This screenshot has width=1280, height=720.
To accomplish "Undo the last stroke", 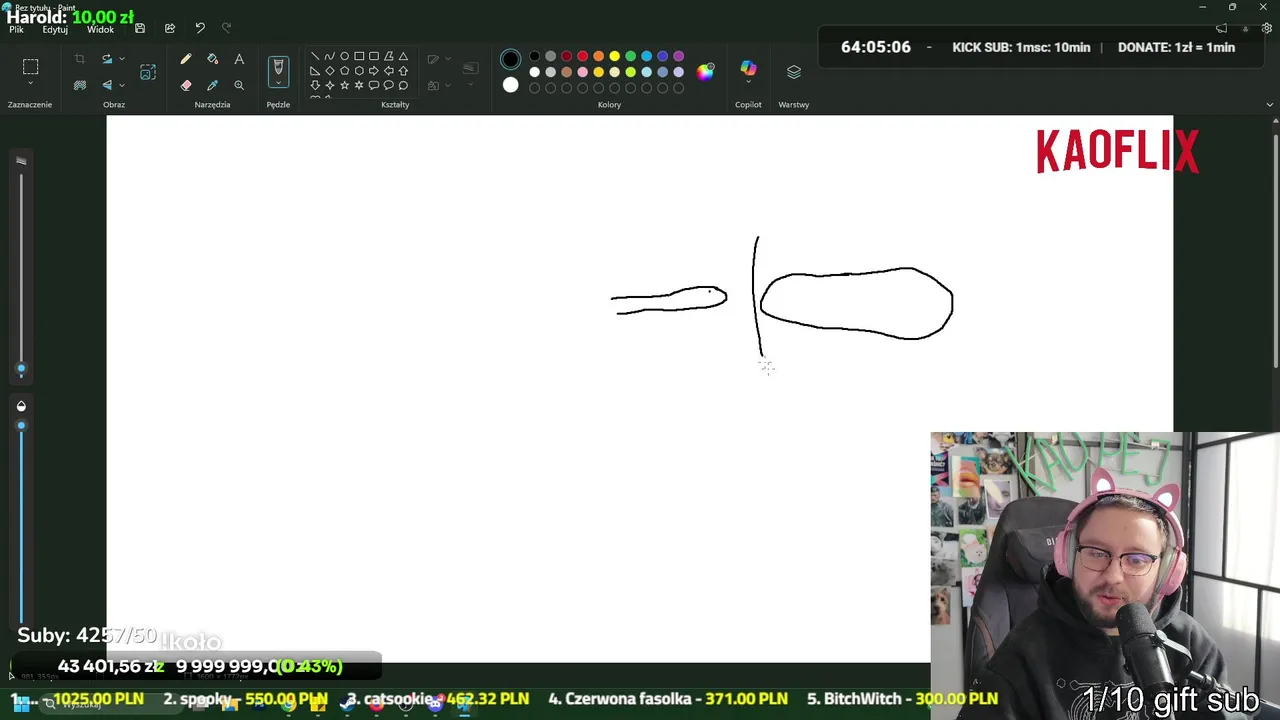I will click(200, 28).
